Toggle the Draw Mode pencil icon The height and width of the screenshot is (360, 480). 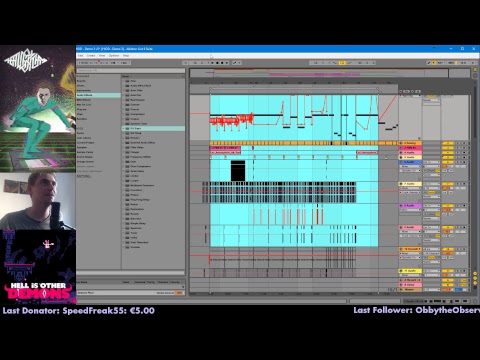[429, 63]
